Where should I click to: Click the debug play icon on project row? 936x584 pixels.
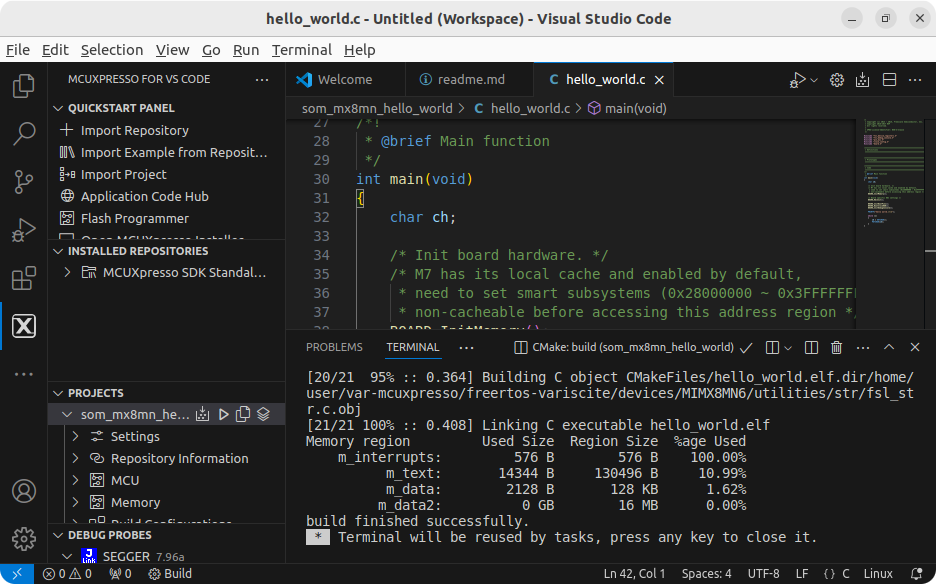pyautogui.click(x=223, y=414)
